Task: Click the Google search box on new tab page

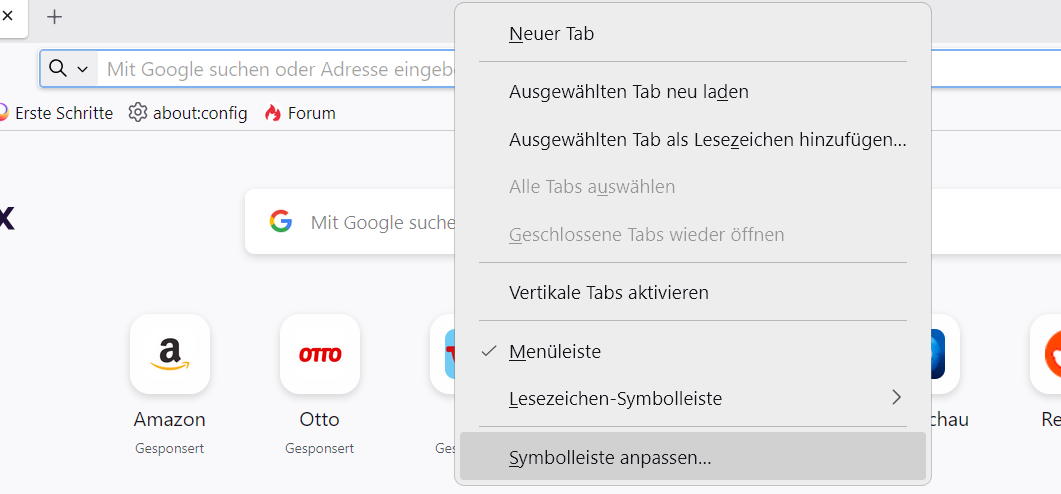Action: pos(380,222)
